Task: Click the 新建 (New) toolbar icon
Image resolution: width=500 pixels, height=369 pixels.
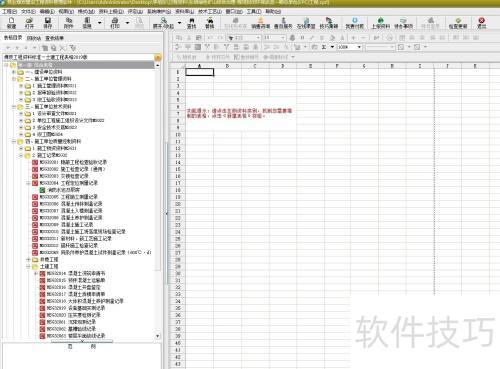Action: 11,23
